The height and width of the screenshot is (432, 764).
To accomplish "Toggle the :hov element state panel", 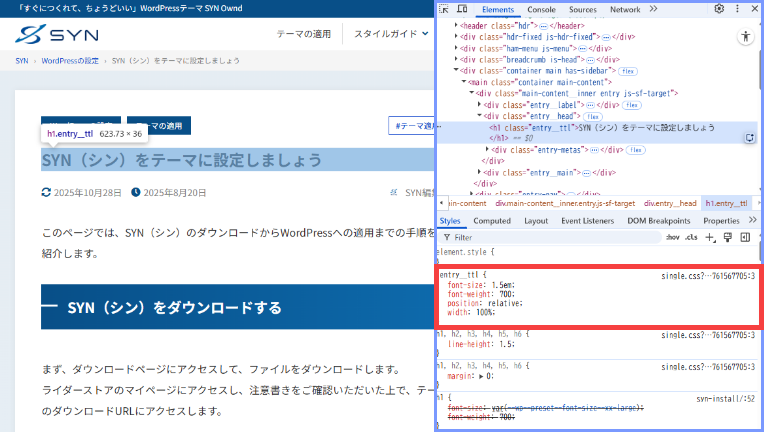I will 673,238.
